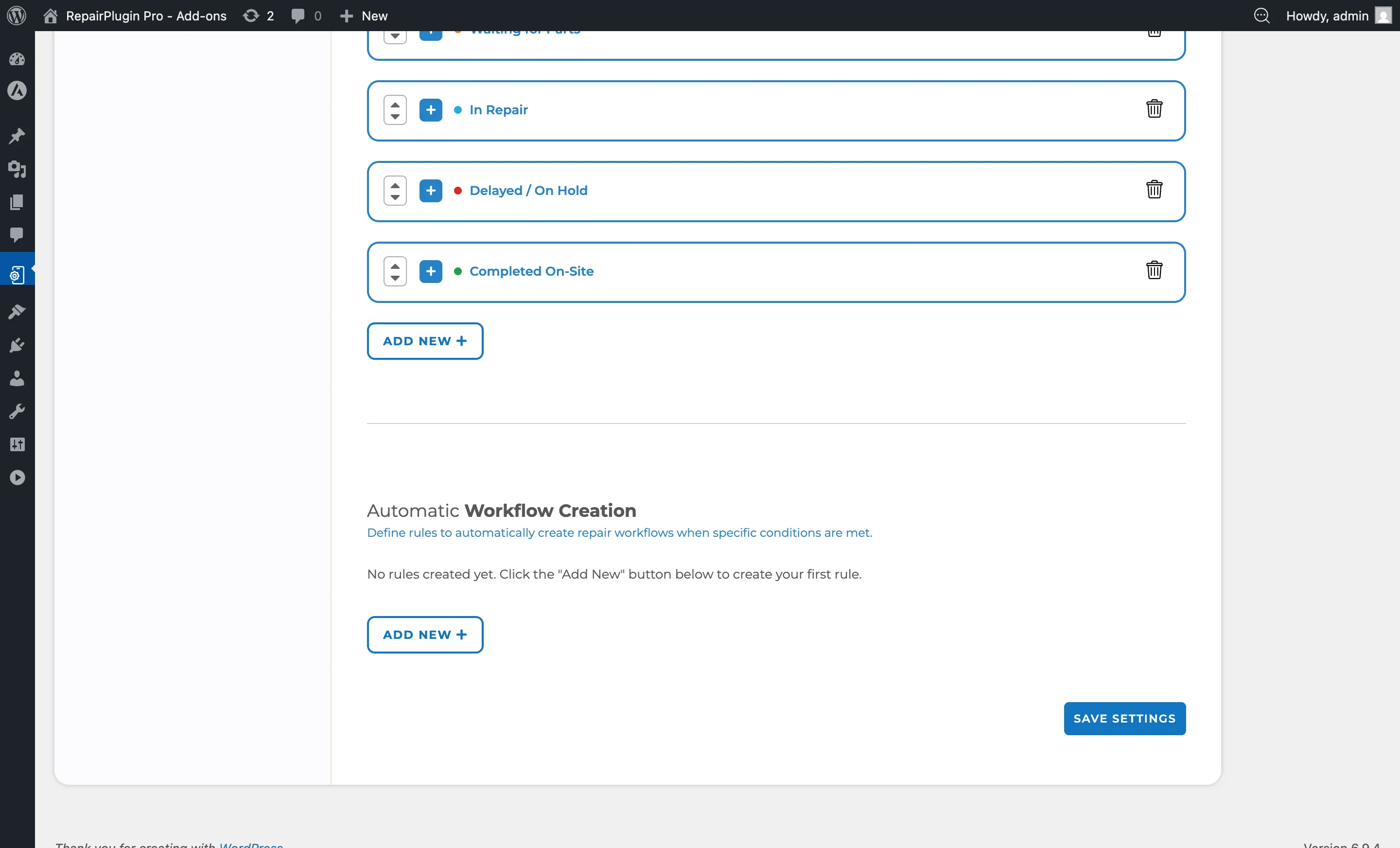Image resolution: width=1400 pixels, height=848 pixels.
Task: Click the 'Define rules to automatically create' description
Action: coord(619,532)
